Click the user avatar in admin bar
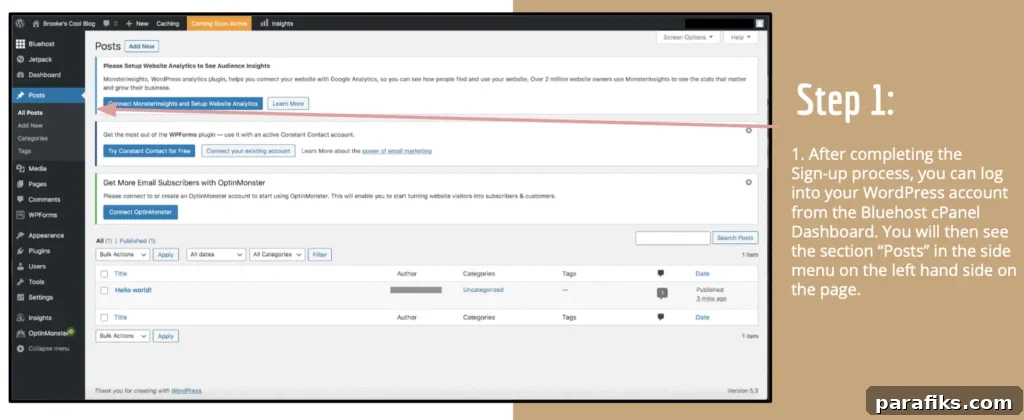 click(x=760, y=23)
